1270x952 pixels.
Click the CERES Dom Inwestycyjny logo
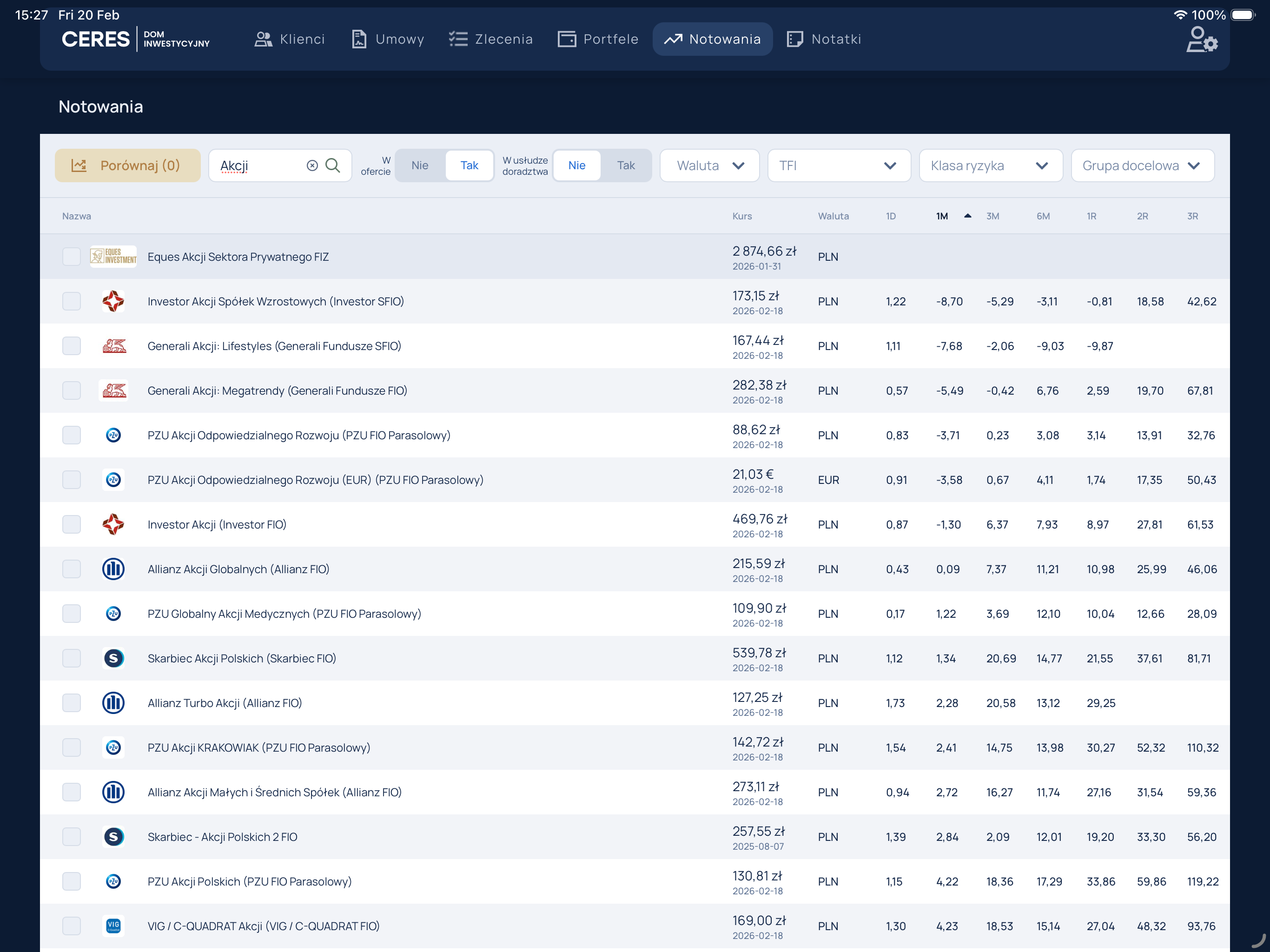135,39
